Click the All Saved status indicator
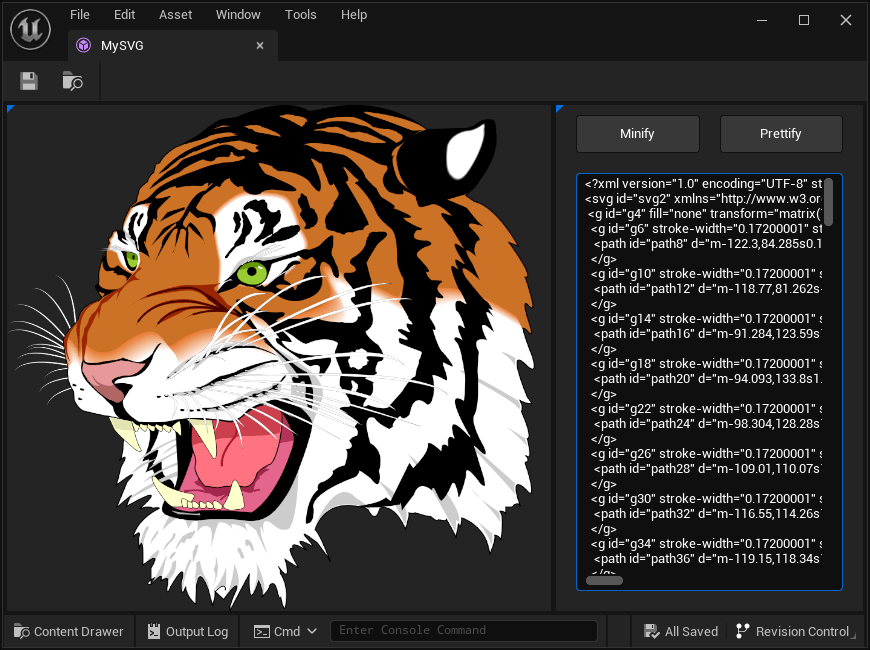Screen dimensions: 870x650 681,631
